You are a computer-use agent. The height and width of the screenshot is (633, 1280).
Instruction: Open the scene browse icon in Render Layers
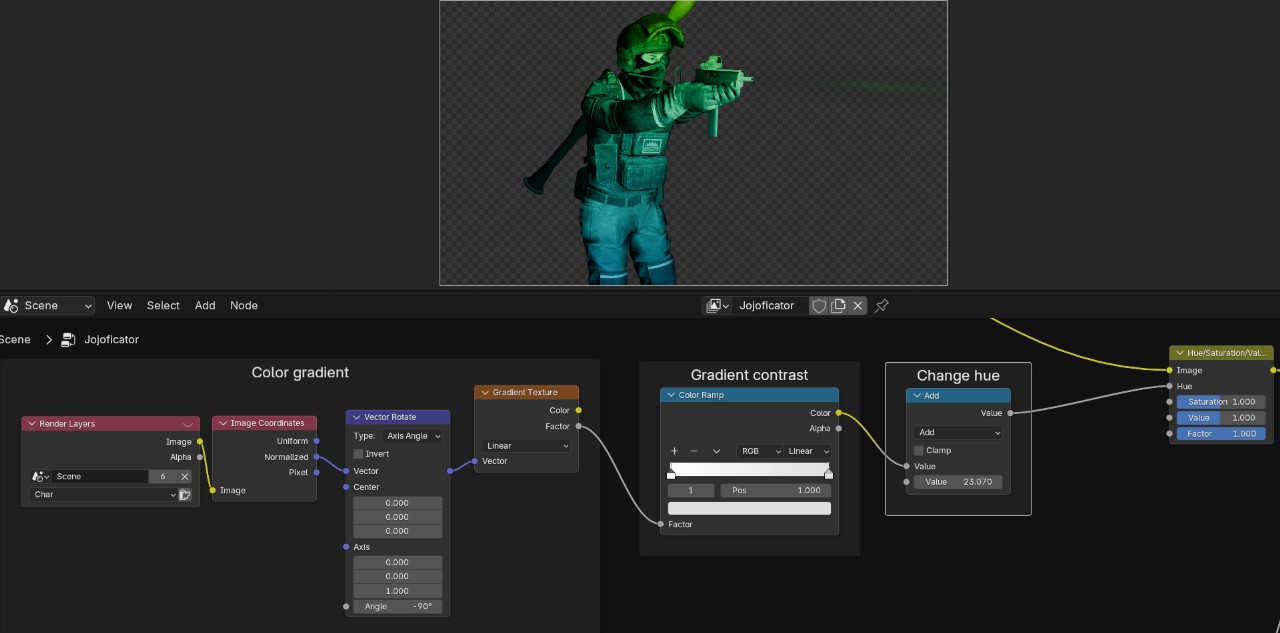[x=41, y=477]
